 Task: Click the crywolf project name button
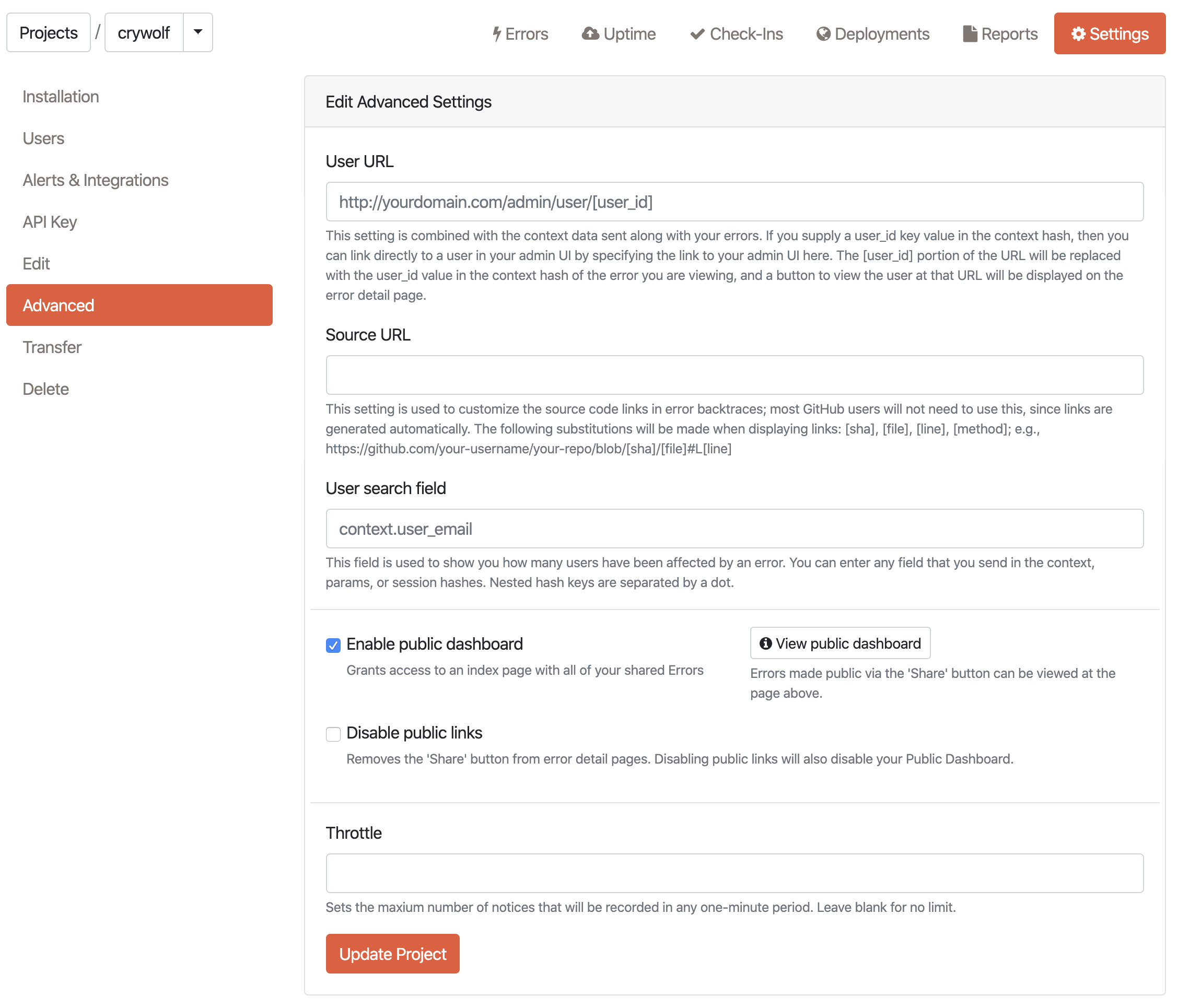point(144,32)
